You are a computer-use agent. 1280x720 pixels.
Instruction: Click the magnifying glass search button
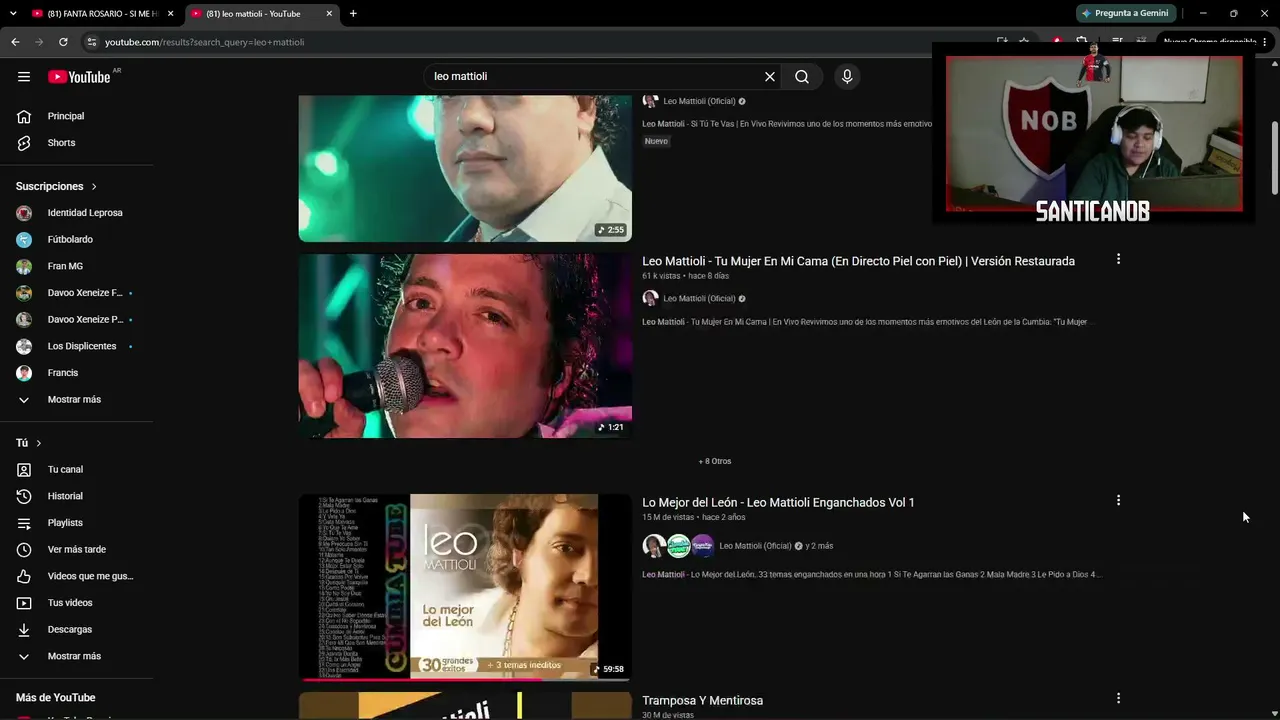[802, 77]
